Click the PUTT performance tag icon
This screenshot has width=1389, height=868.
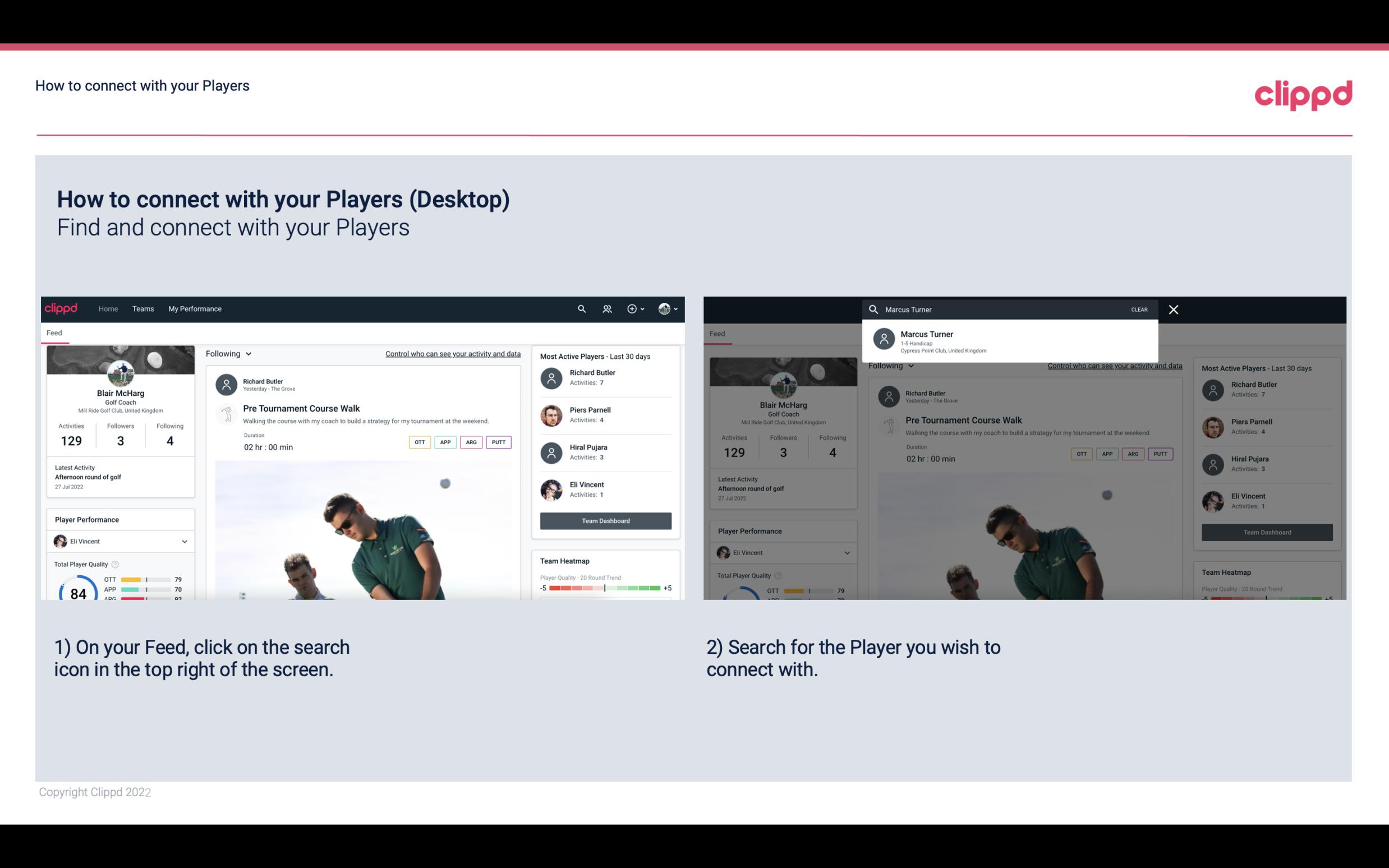tap(498, 442)
